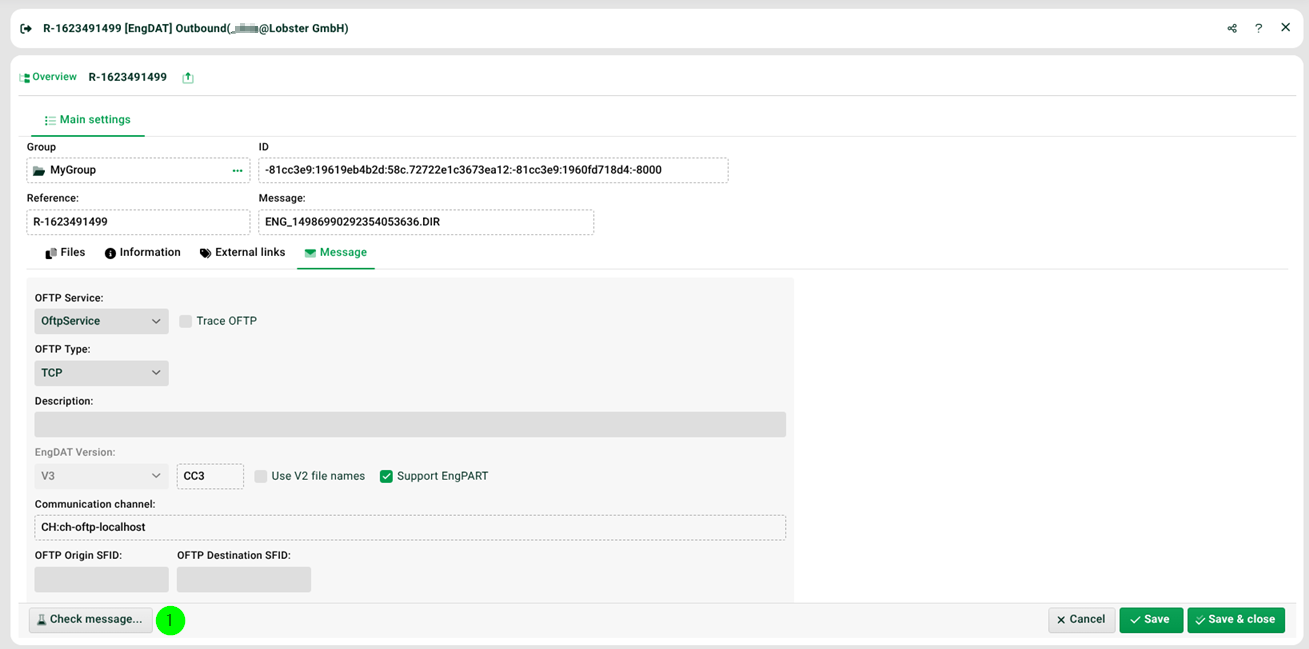
Task: Click the share icon in title bar
Action: [x=1232, y=28]
